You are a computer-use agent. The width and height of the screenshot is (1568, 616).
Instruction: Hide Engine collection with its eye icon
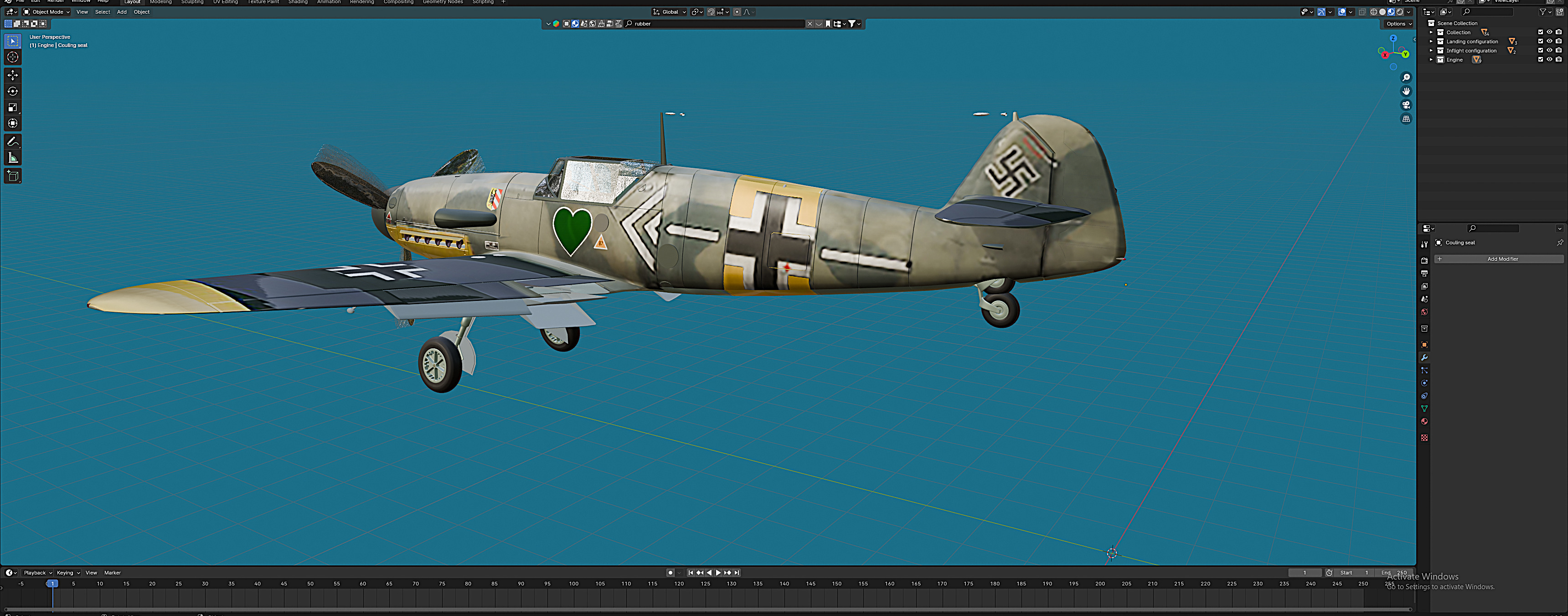[1550, 60]
